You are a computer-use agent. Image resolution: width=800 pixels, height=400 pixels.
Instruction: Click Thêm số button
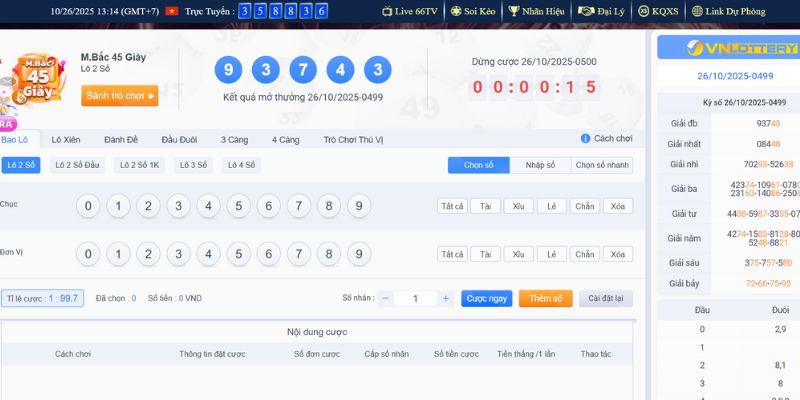545,298
